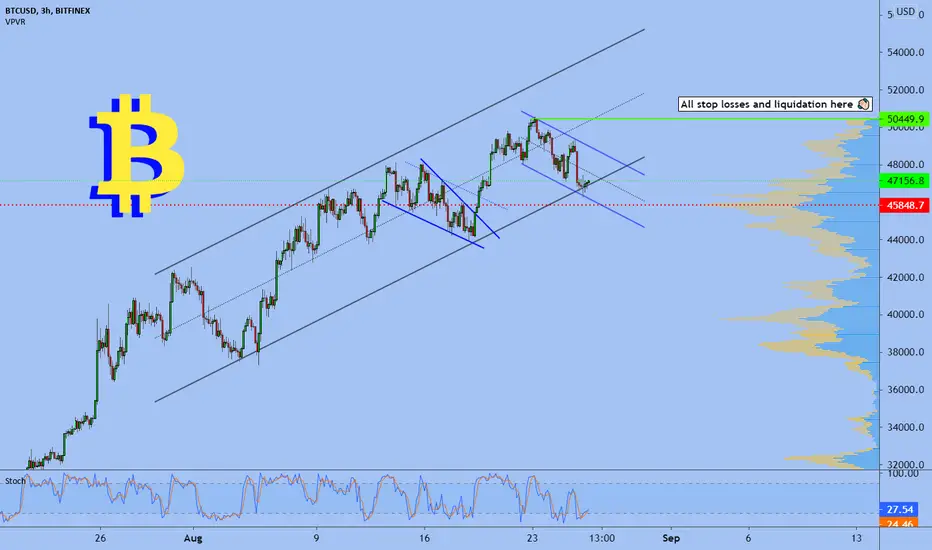
Task: Click the 40000.0 price axis value
Action: [x=905, y=315]
